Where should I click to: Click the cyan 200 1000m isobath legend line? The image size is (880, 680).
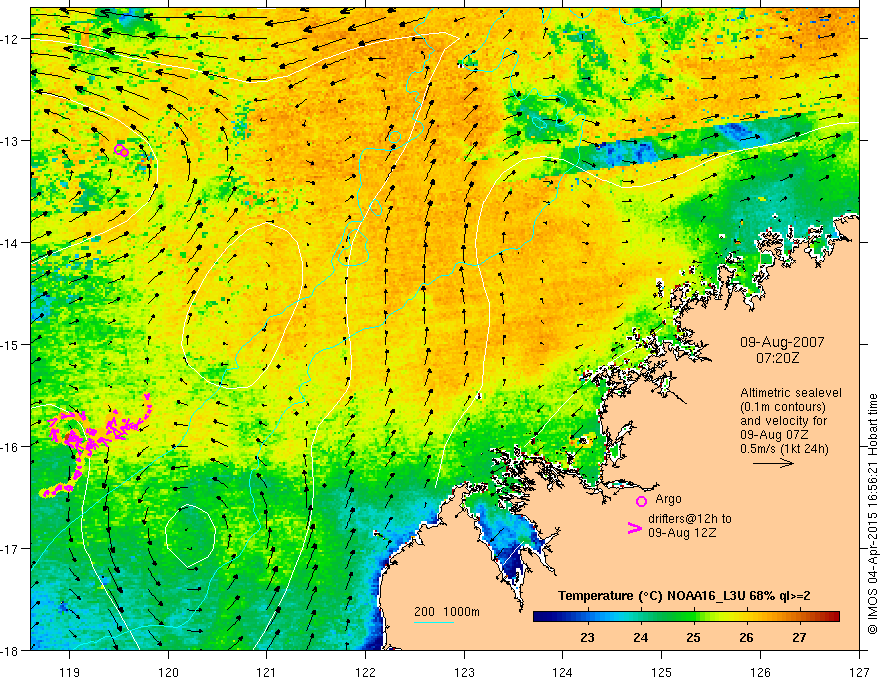(x=433, y=622)
